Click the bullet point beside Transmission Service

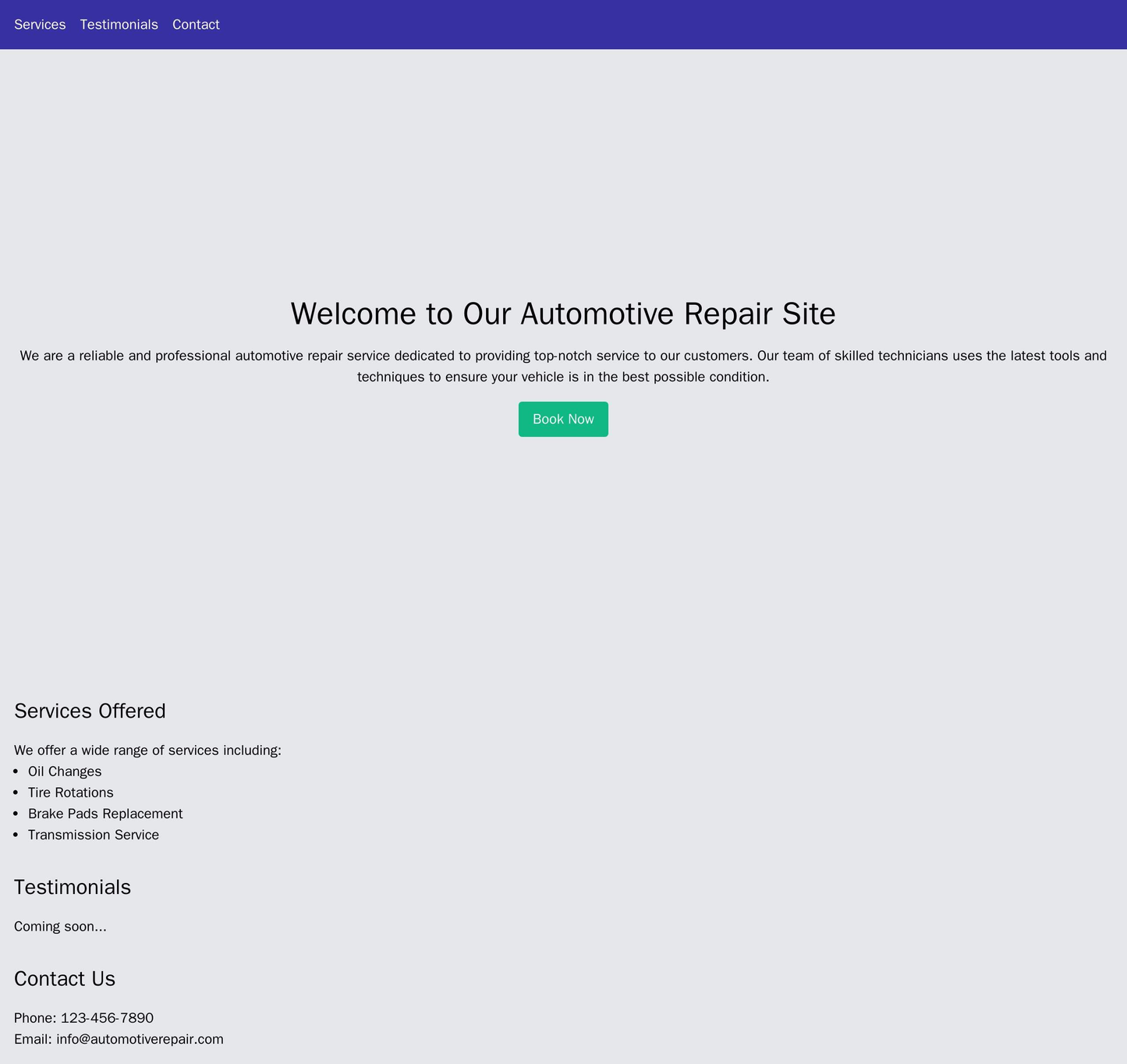(x=17, y=835)
